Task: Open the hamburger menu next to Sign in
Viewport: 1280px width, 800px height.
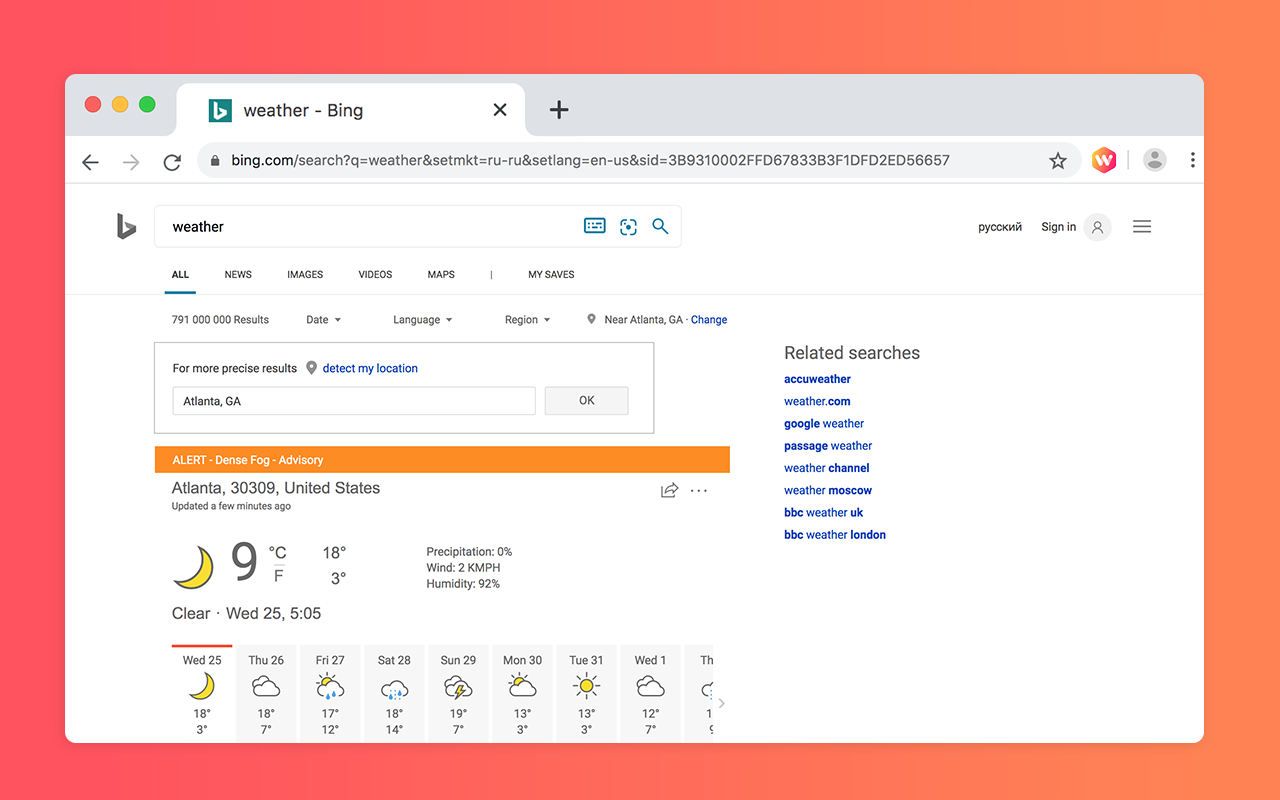Action: click(x=1142, y=226)
